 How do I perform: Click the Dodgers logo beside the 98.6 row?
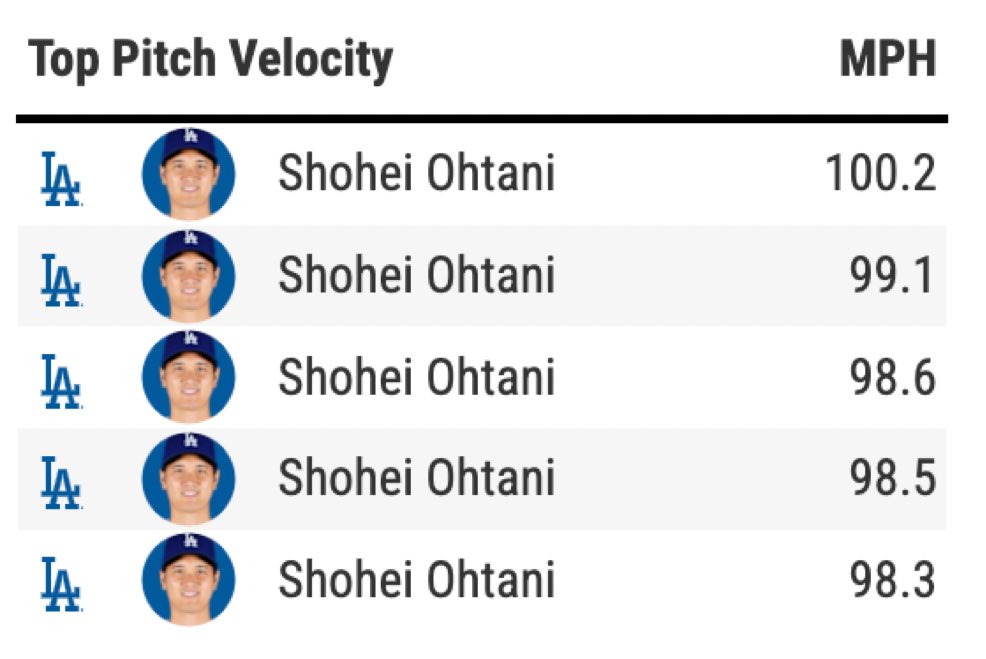click(61, 382)
